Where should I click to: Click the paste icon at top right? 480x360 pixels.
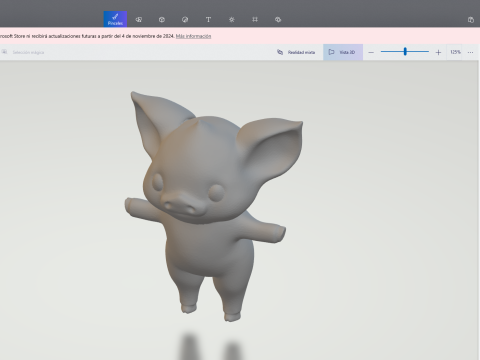471,20
